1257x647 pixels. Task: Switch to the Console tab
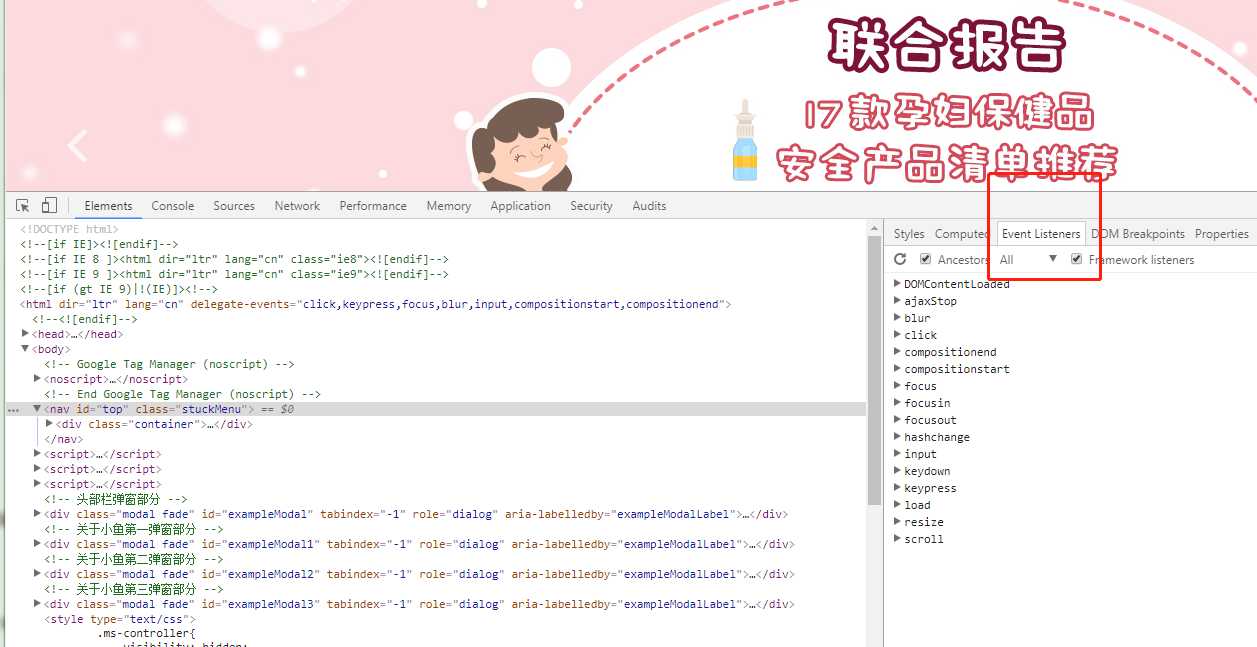(173, 206)
